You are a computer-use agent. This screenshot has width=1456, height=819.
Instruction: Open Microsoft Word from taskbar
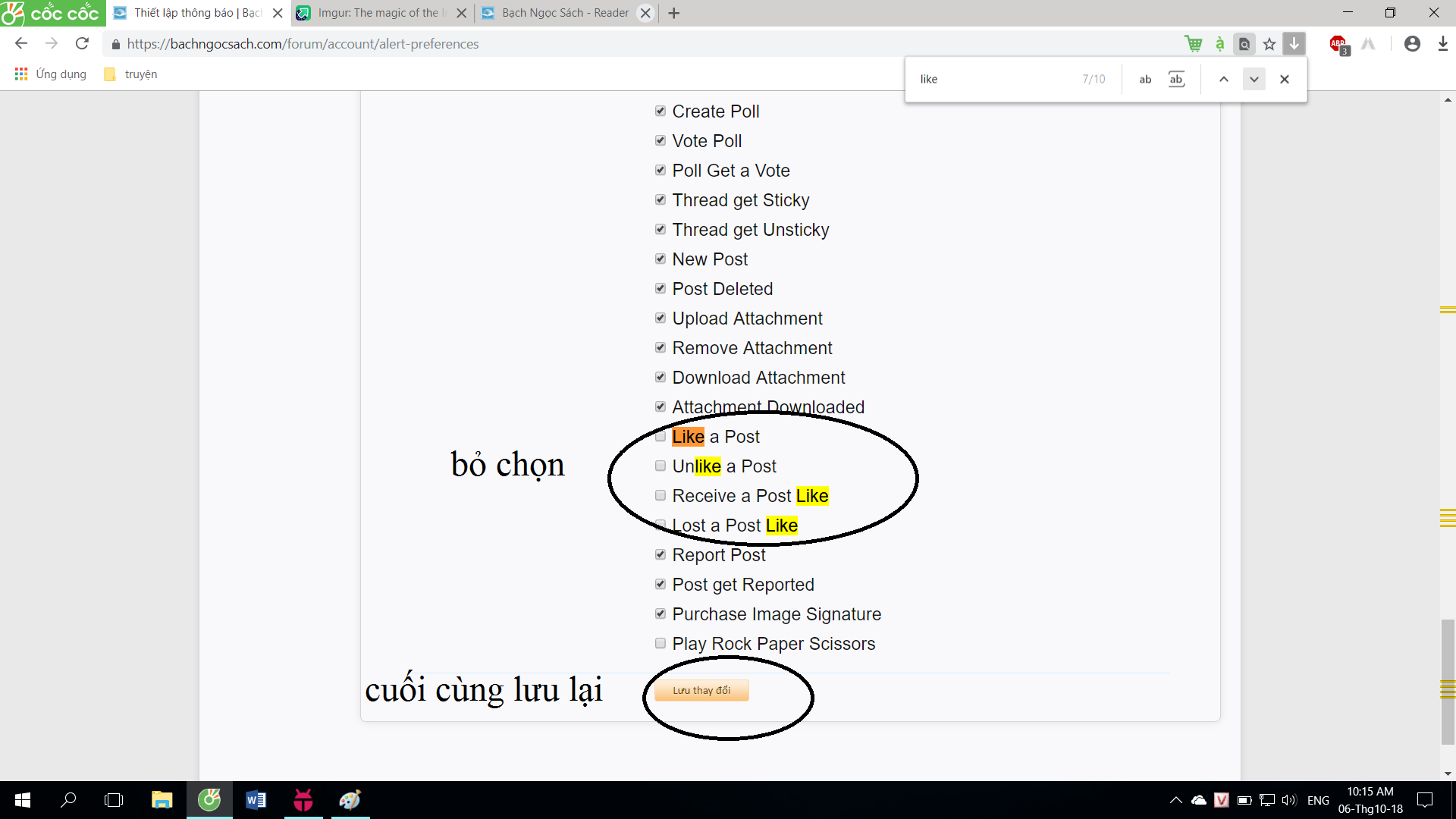point(256,800)
